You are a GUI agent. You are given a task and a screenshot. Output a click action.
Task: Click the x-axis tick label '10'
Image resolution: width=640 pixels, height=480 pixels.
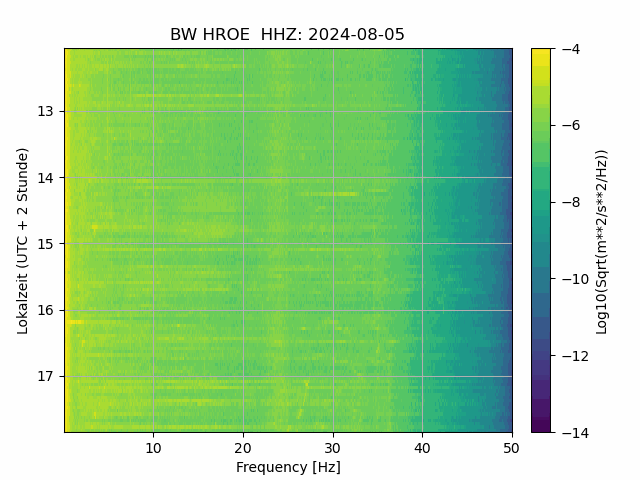153,449
